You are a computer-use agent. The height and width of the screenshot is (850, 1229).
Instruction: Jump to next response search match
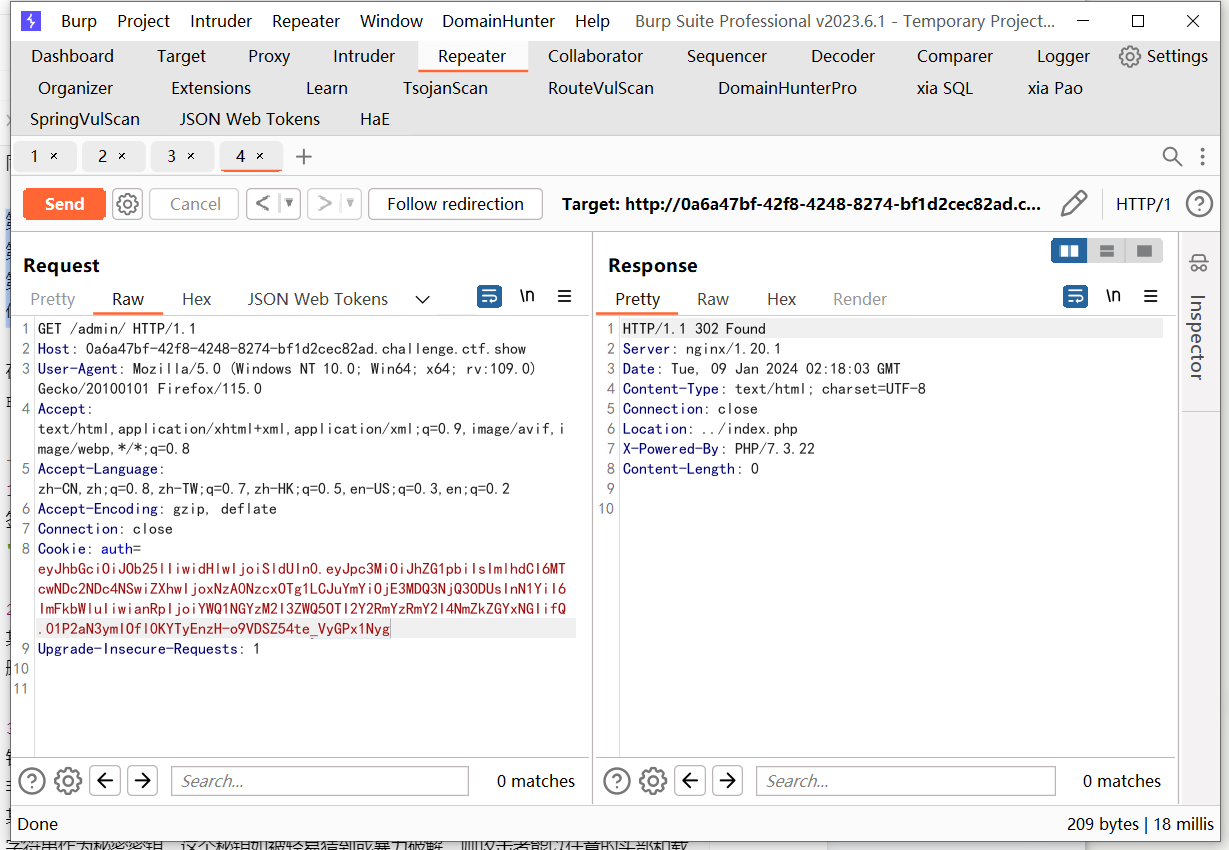click(x=727, y=781)
